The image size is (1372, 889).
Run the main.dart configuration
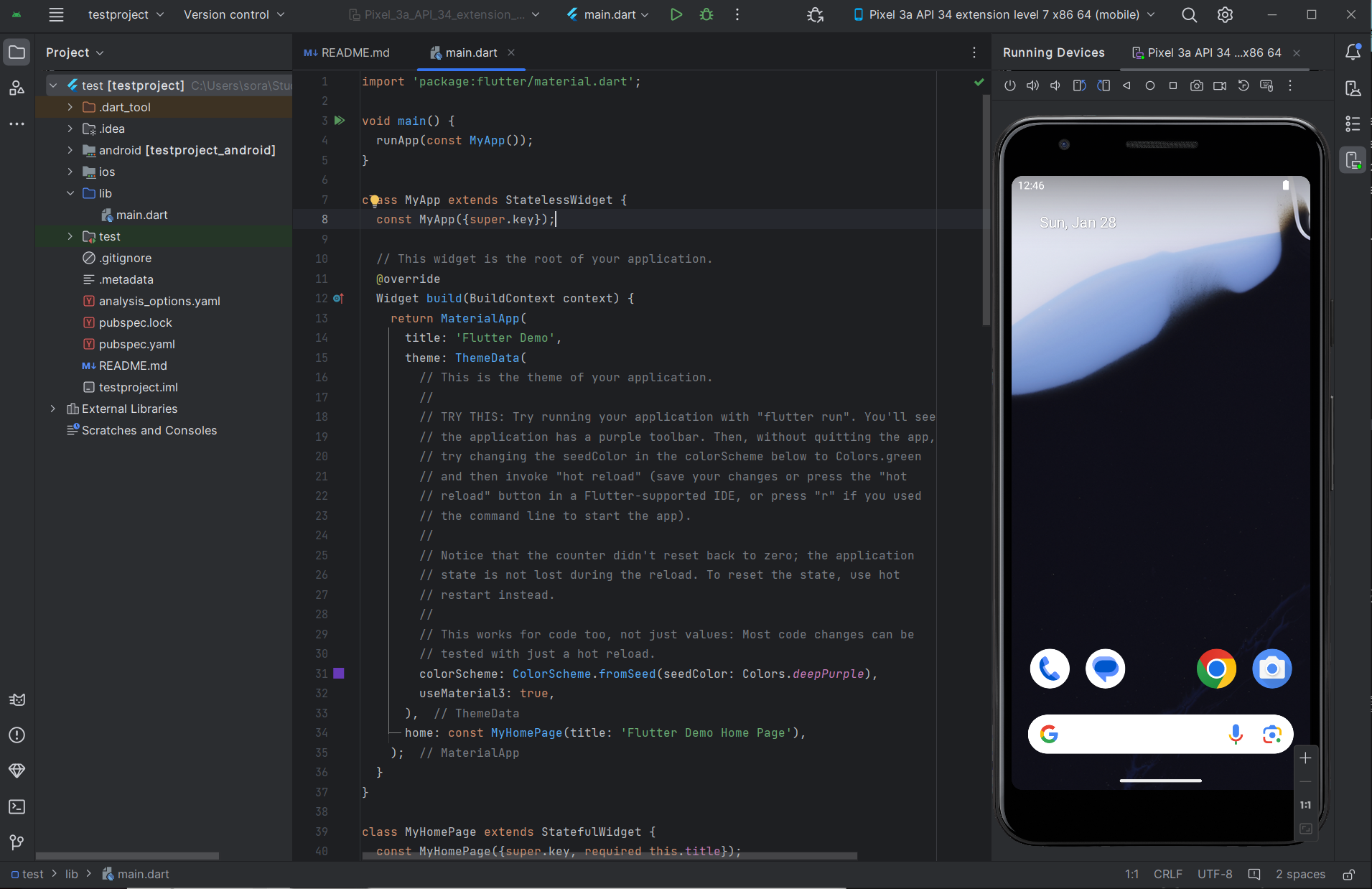point(676,14)
